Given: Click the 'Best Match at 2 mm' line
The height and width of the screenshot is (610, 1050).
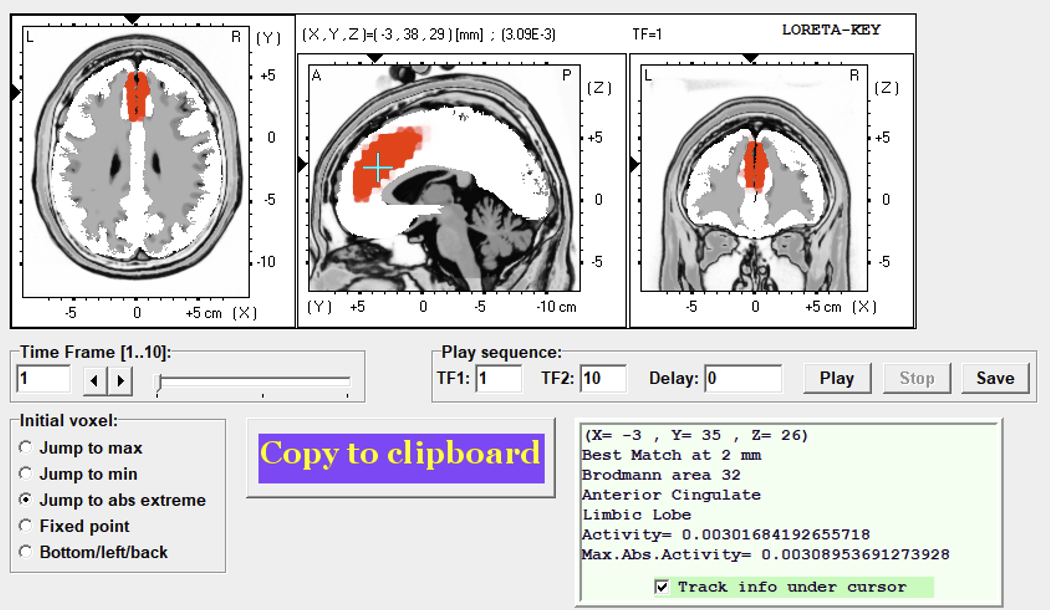Looking at the screenshot, I should pos(671,455).
